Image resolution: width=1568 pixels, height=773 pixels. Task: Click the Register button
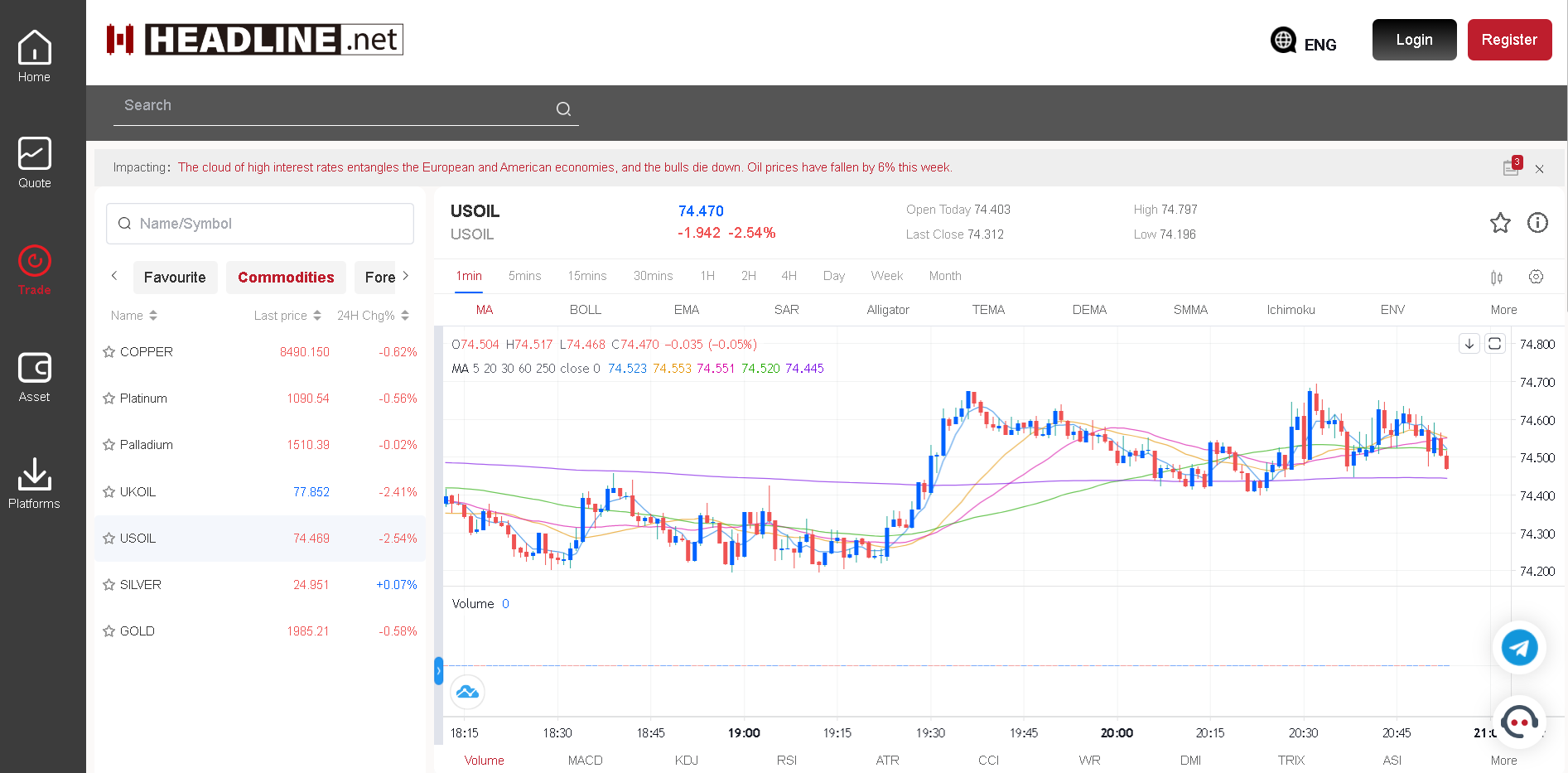[x=1508, y=40]
